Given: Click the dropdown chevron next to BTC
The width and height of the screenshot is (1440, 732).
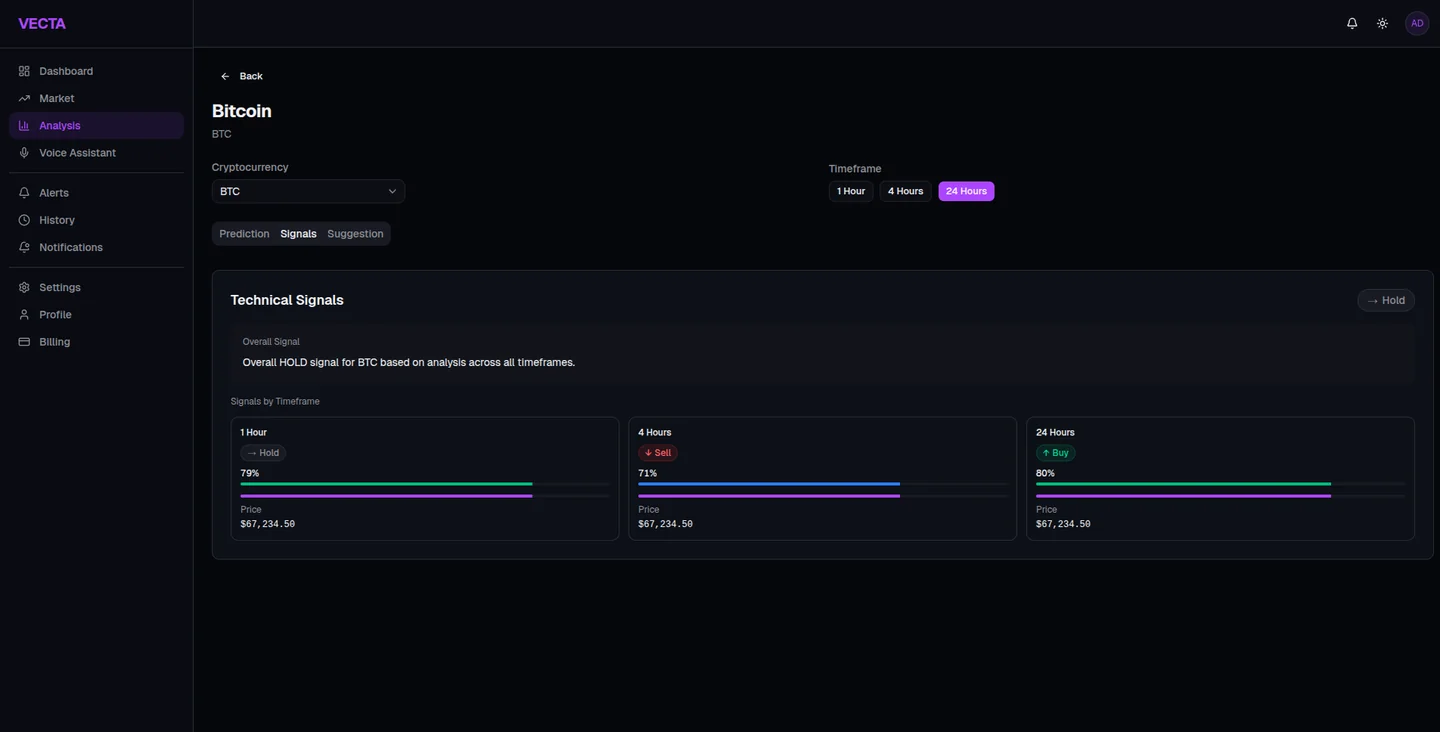Looking at the screenshot, I should pyautogui.click(x=392, y=191).
